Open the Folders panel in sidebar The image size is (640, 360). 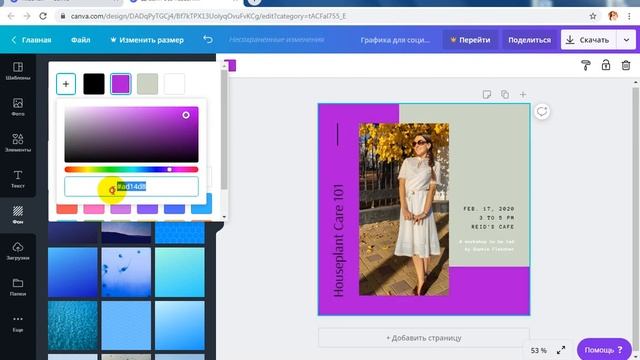[18, 287]
